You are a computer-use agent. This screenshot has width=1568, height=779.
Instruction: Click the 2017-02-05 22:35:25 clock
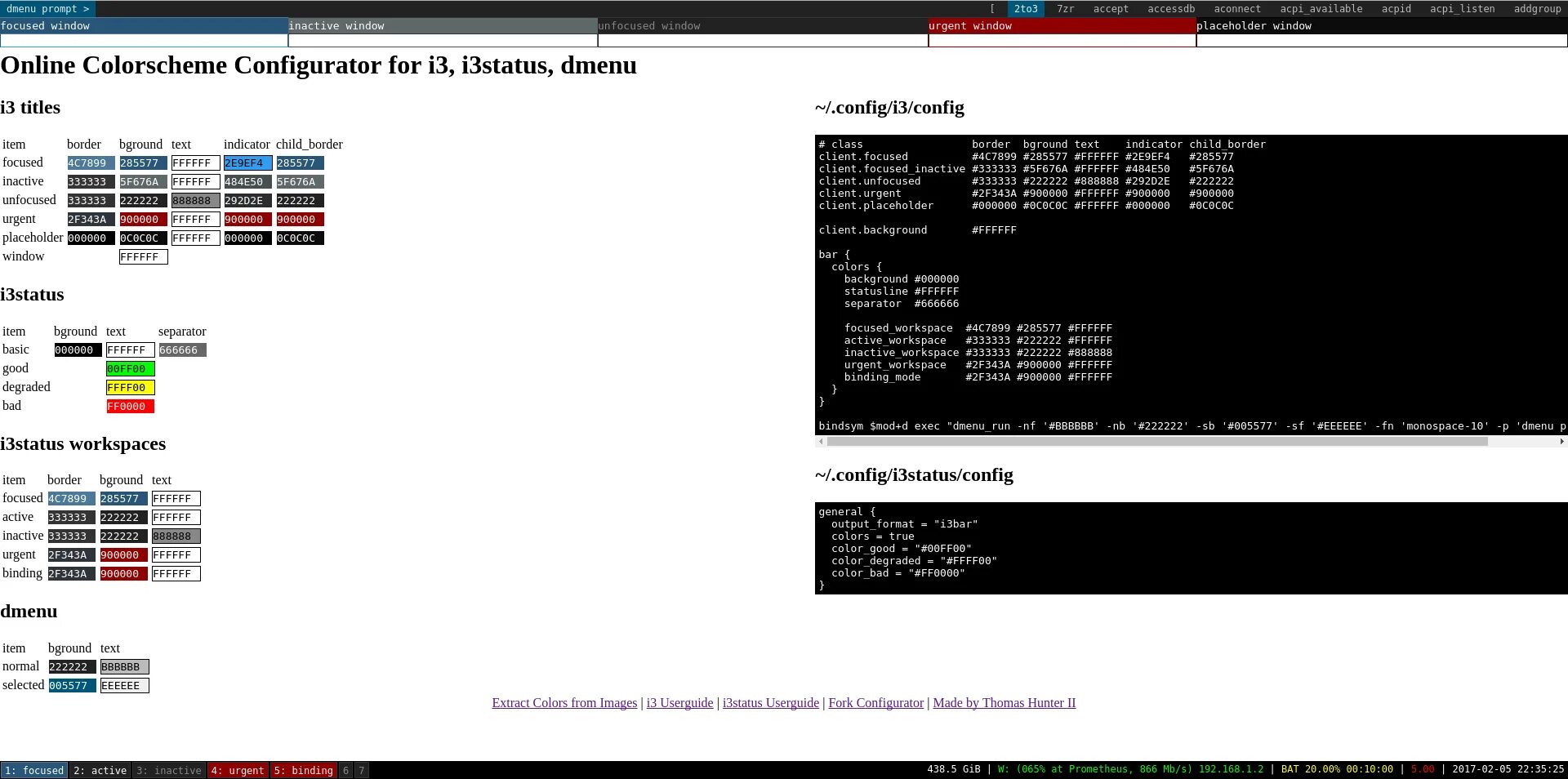click(x=1508, y=770)
